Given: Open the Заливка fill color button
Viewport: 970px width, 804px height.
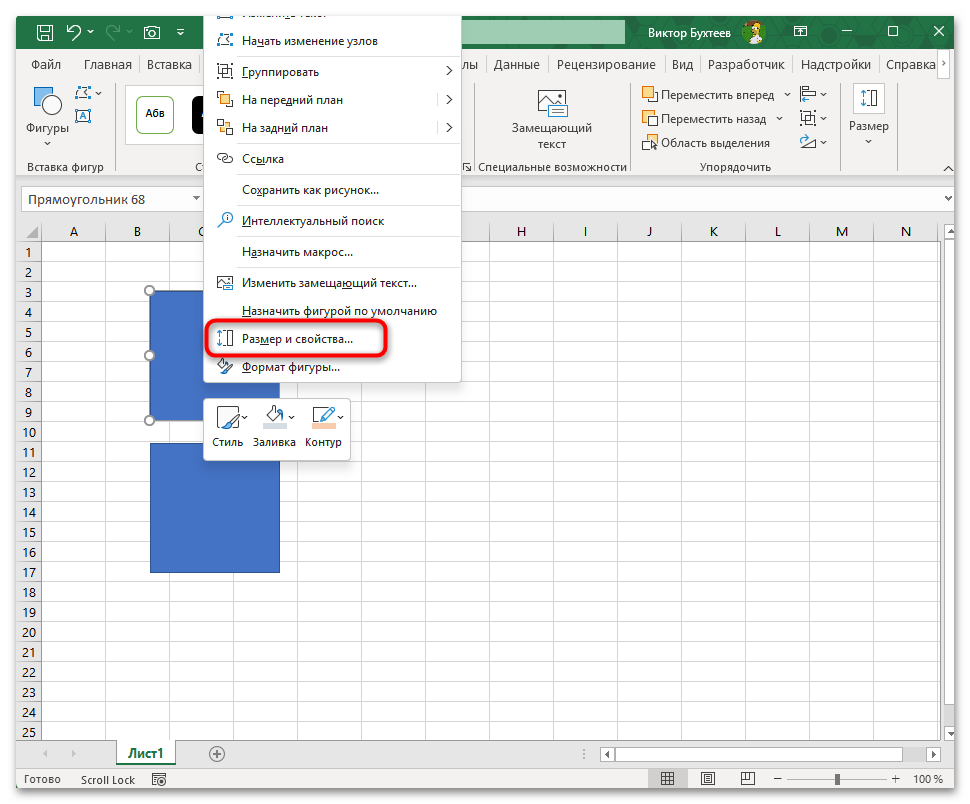Looking at the screenshot, I should (x=274, y=427).
